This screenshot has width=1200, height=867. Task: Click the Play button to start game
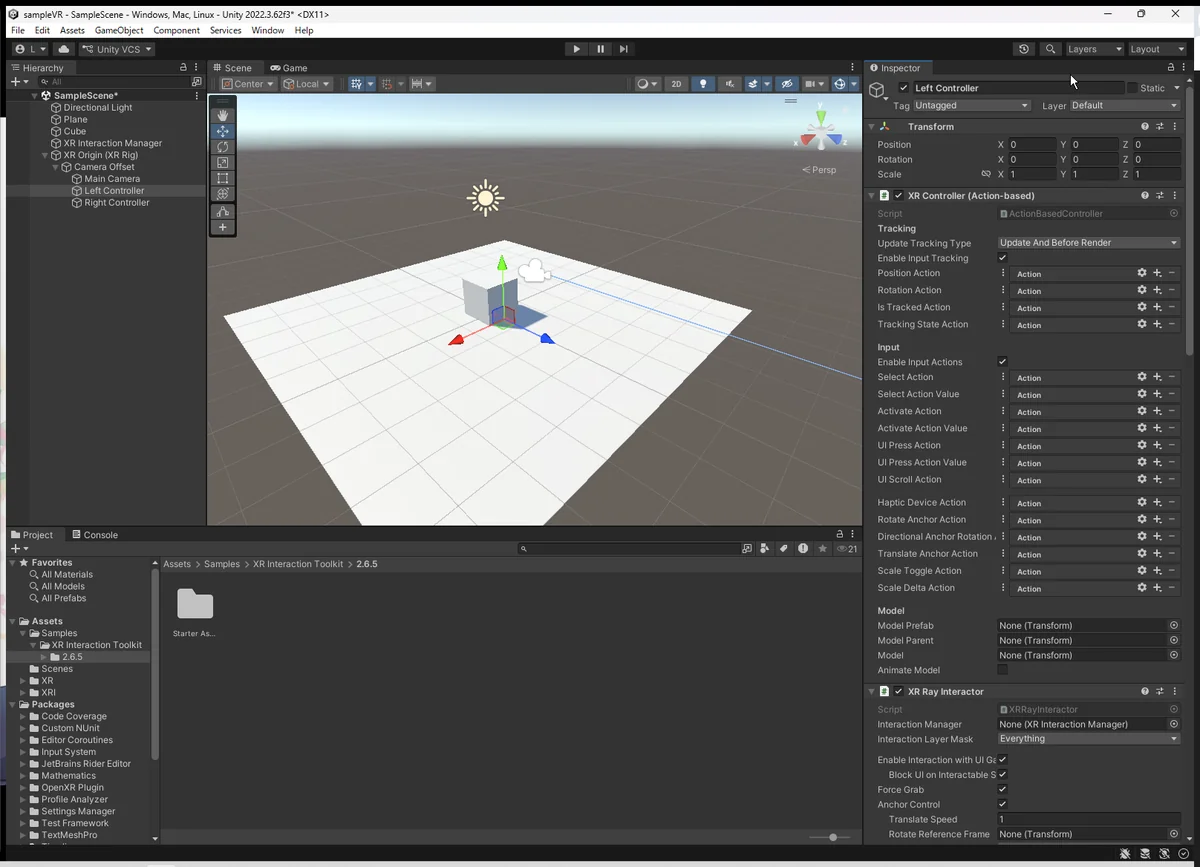pyautogui.click(x=576, y=49)
